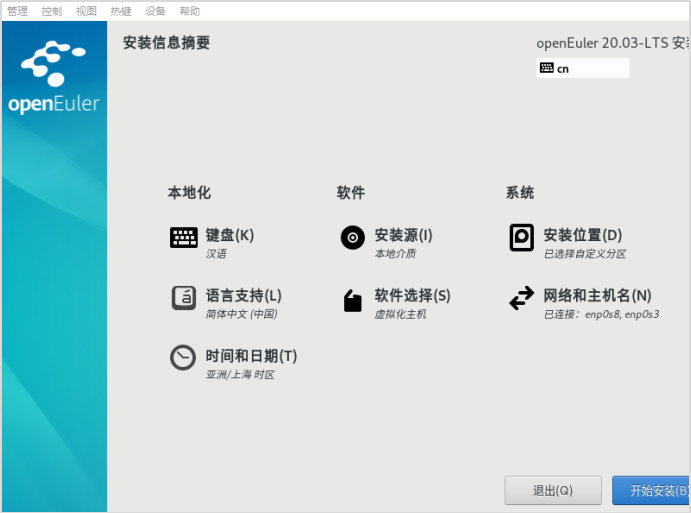Image resolution: width=691 pixels, height=513 pixels.
Task: Click the 已连接: enp0s8, enp0s3 text
Action: (602, 314)
